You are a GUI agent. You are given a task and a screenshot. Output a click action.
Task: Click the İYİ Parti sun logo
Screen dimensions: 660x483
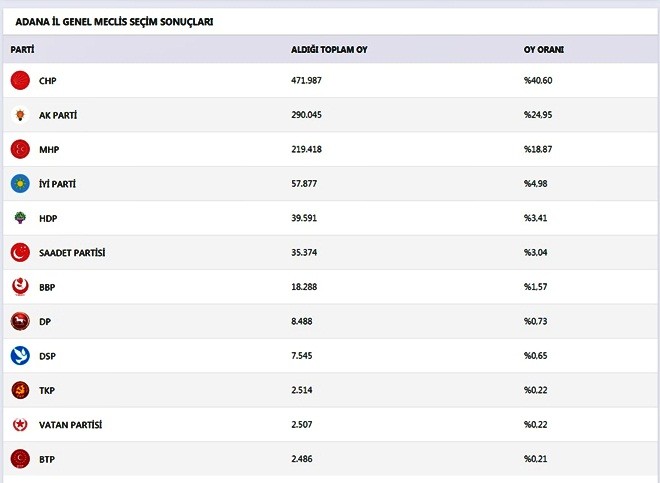click(19, 184)
